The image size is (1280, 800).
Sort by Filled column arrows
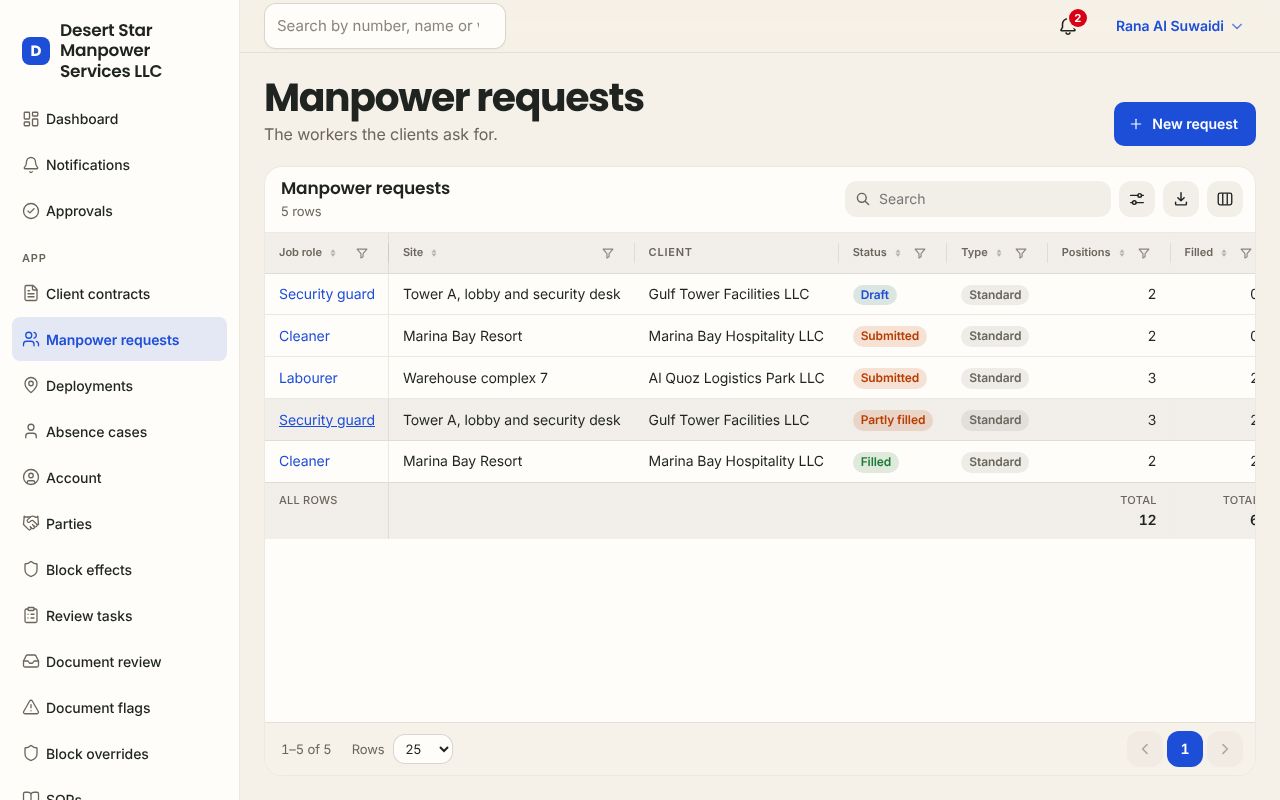pos(1224,253)
